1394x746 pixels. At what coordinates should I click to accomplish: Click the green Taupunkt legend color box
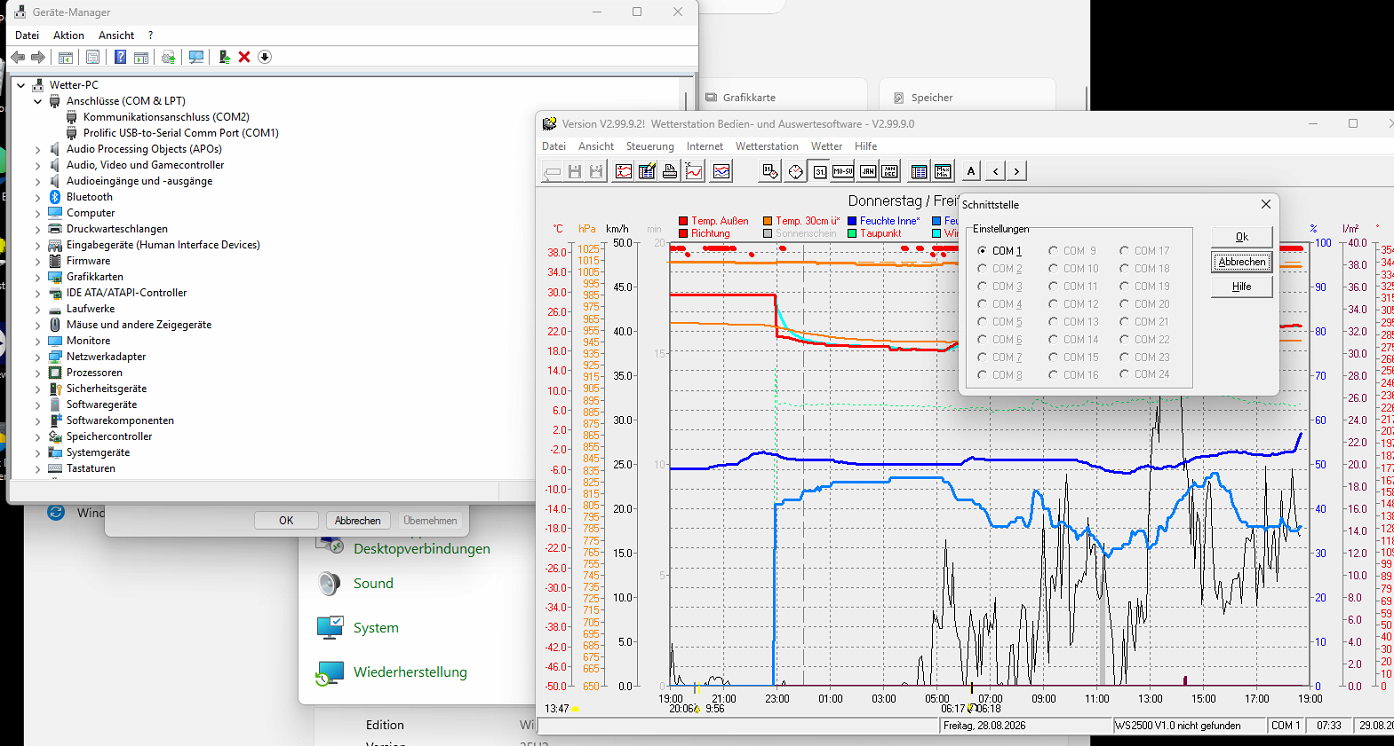tap(852, 233)
